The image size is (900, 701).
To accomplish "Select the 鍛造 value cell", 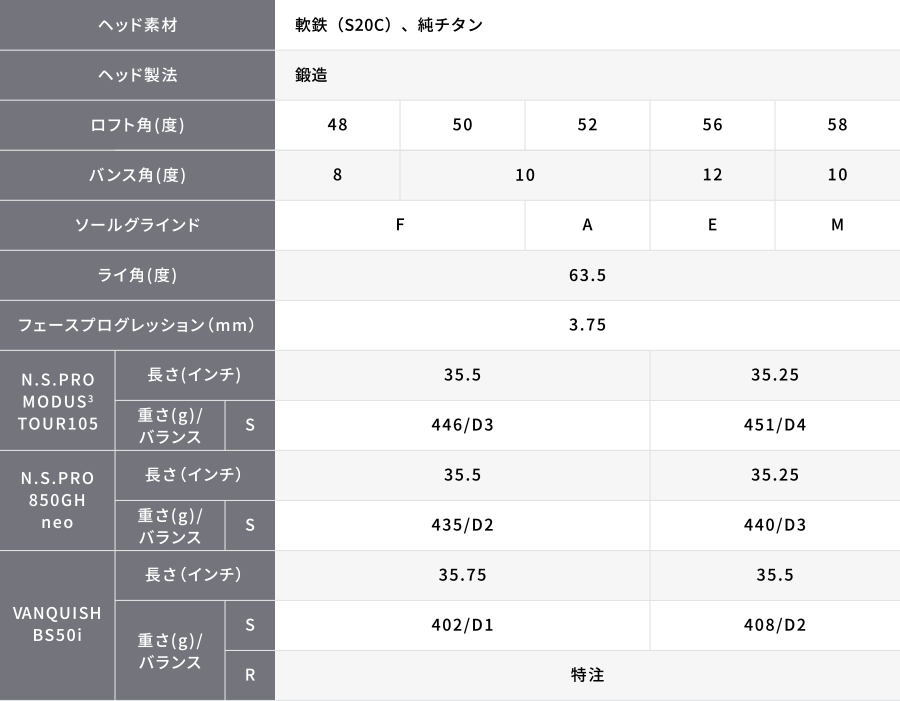I will pos(587,75).
